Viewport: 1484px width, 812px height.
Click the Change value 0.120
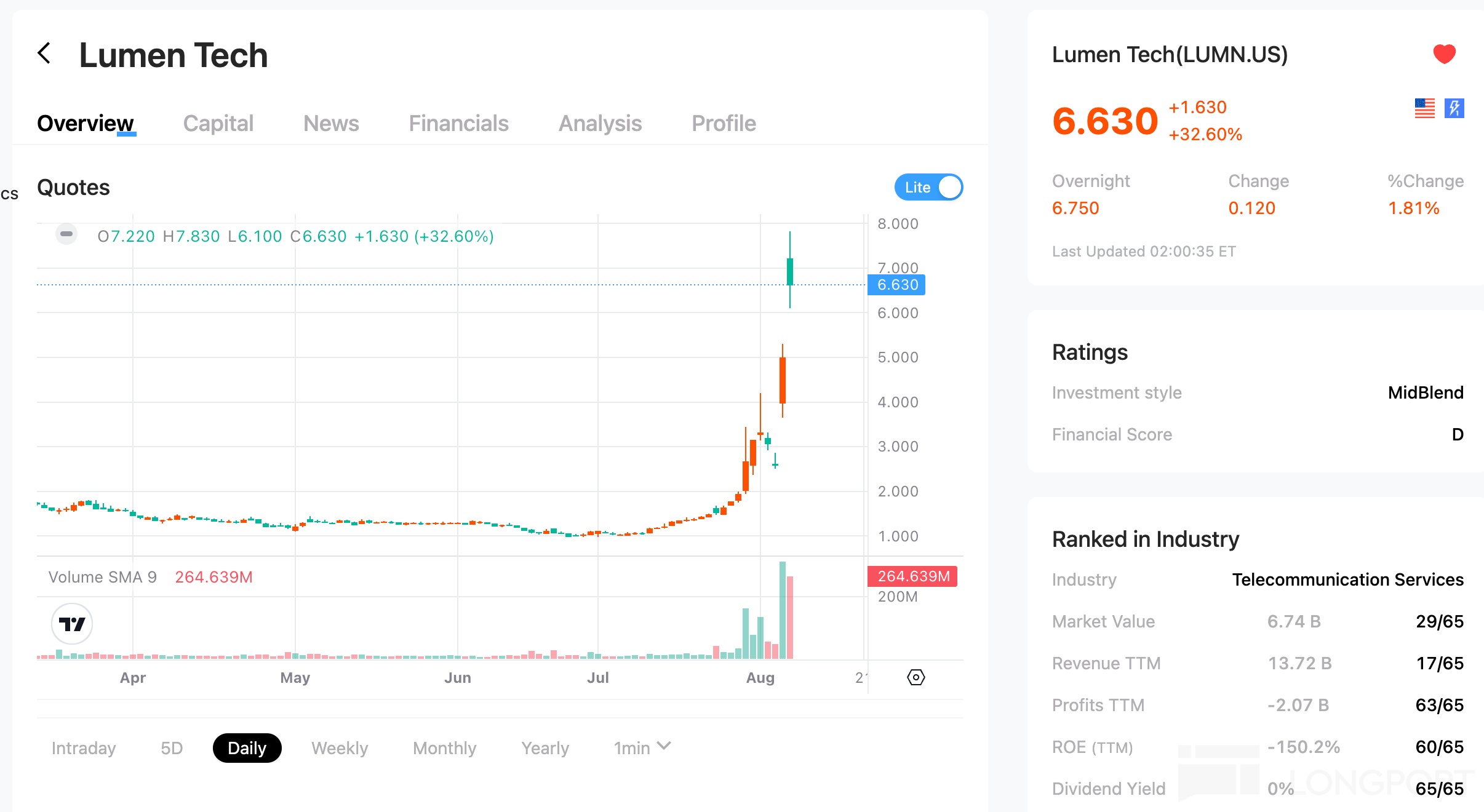[x=1251, y=208]
